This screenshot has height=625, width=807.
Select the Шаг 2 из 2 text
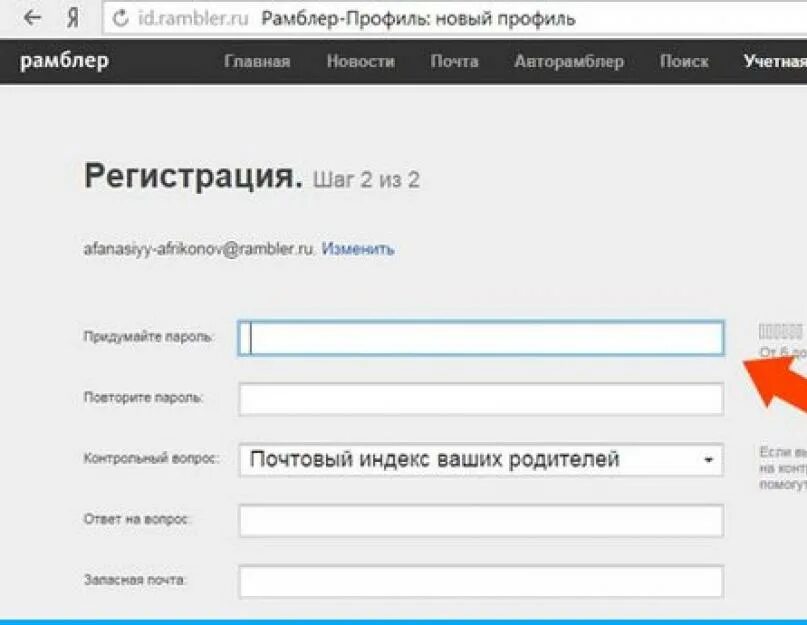point(366,180)
